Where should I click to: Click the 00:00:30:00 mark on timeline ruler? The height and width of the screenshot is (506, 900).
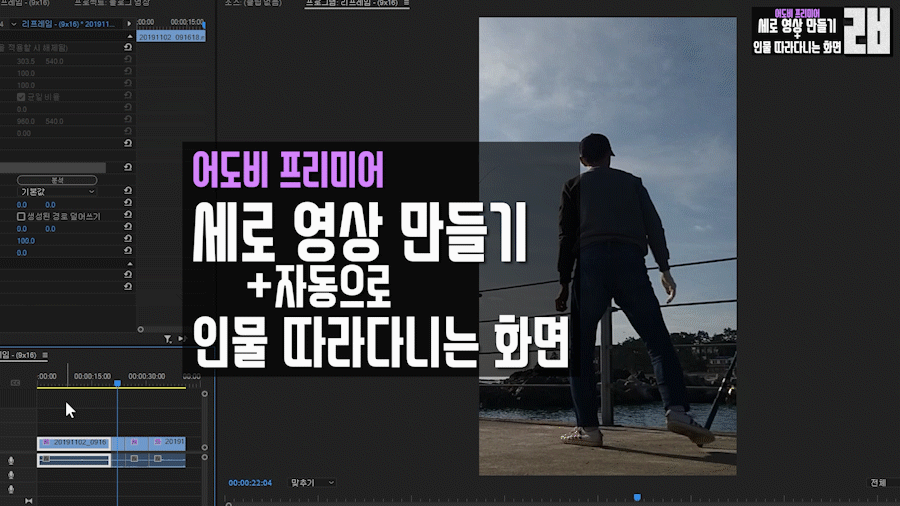click(146, 376)
